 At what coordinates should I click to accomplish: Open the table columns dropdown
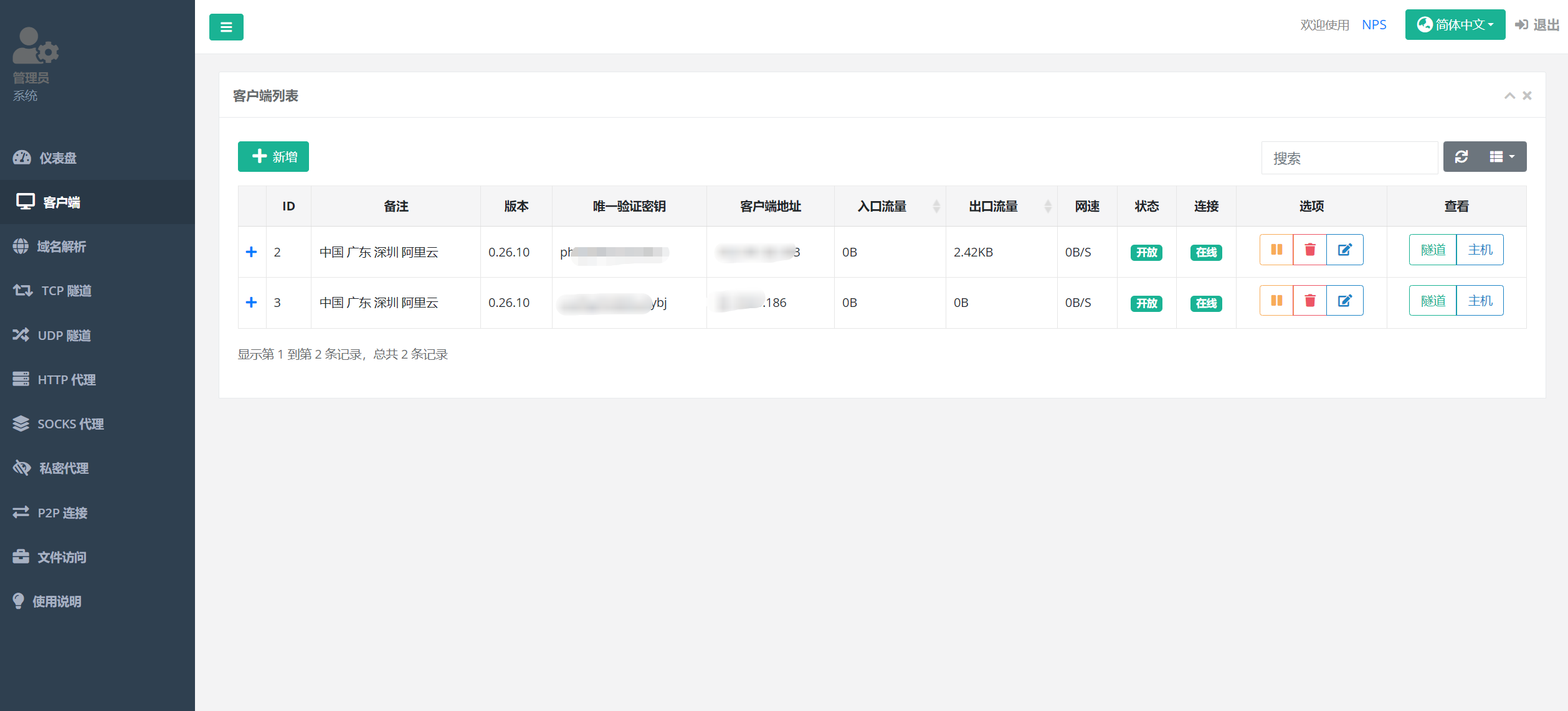point(1502,157)
